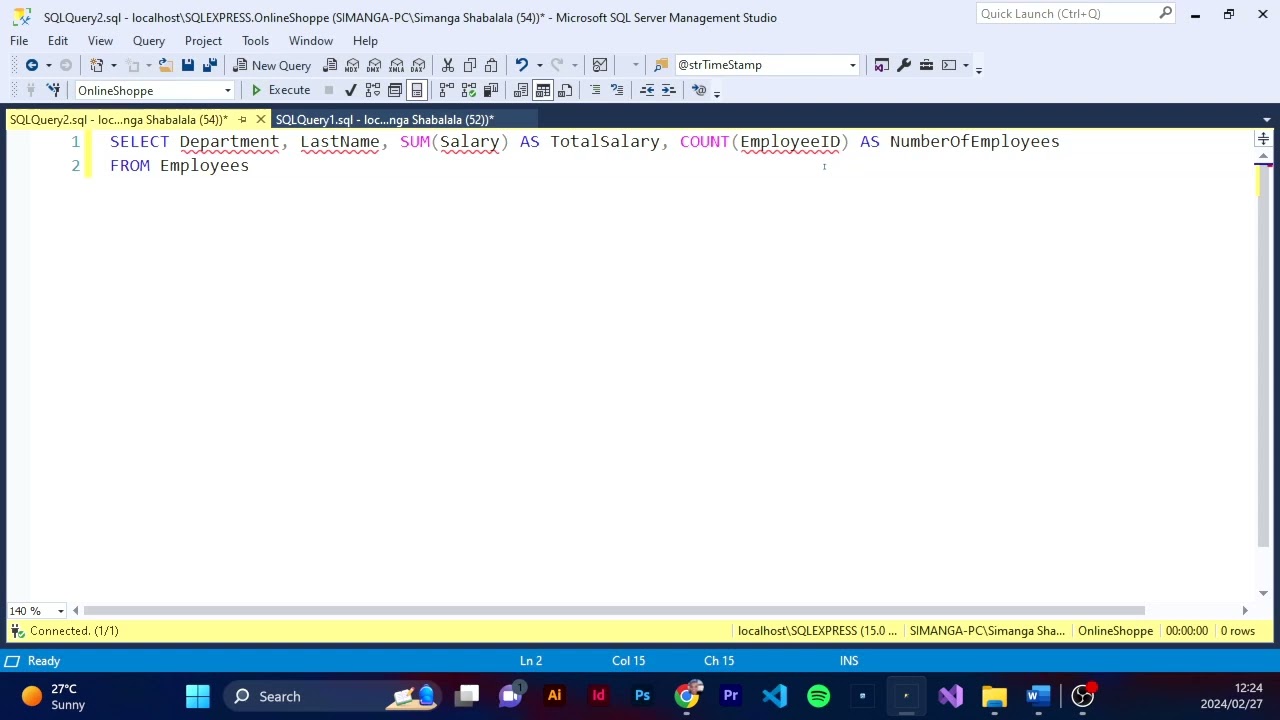This screenshot has width=1280, height=720.
Task: Increase the line indent
Action: tap(669, 90)
